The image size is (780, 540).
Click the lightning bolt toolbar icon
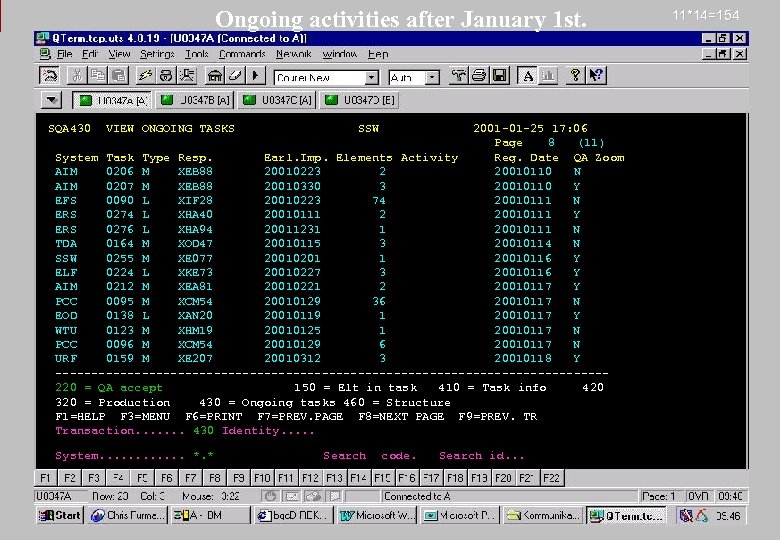point(145,76)
